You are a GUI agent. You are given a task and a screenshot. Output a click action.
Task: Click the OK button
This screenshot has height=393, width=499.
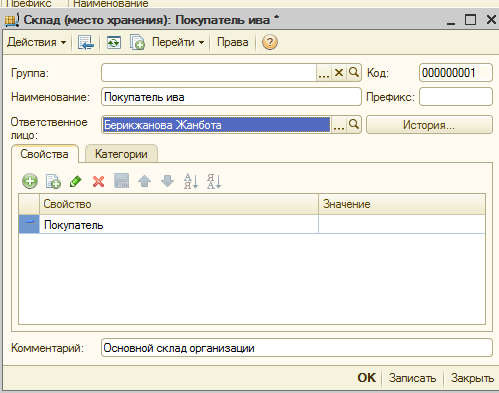(367, 378)
